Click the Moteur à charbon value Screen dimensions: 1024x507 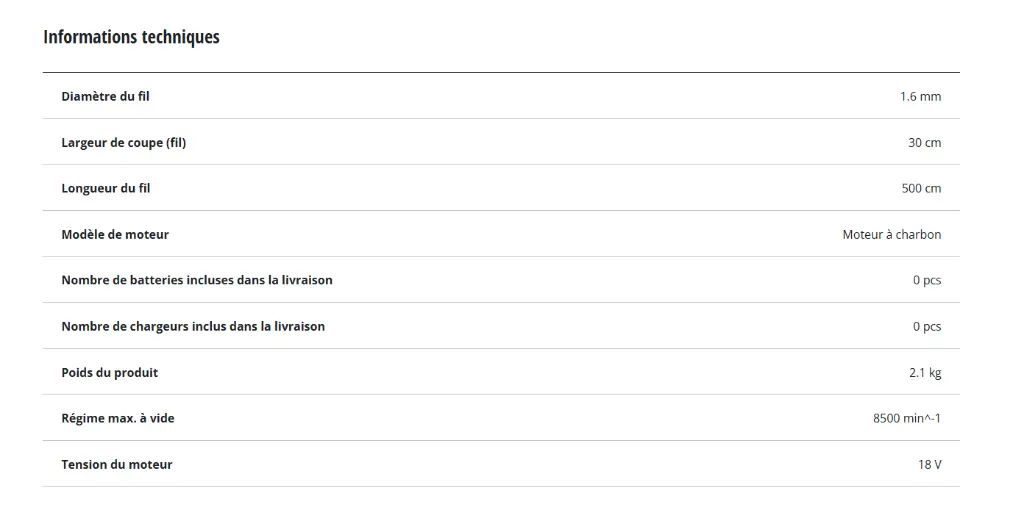pyautogui.click(x=891, y=235)
